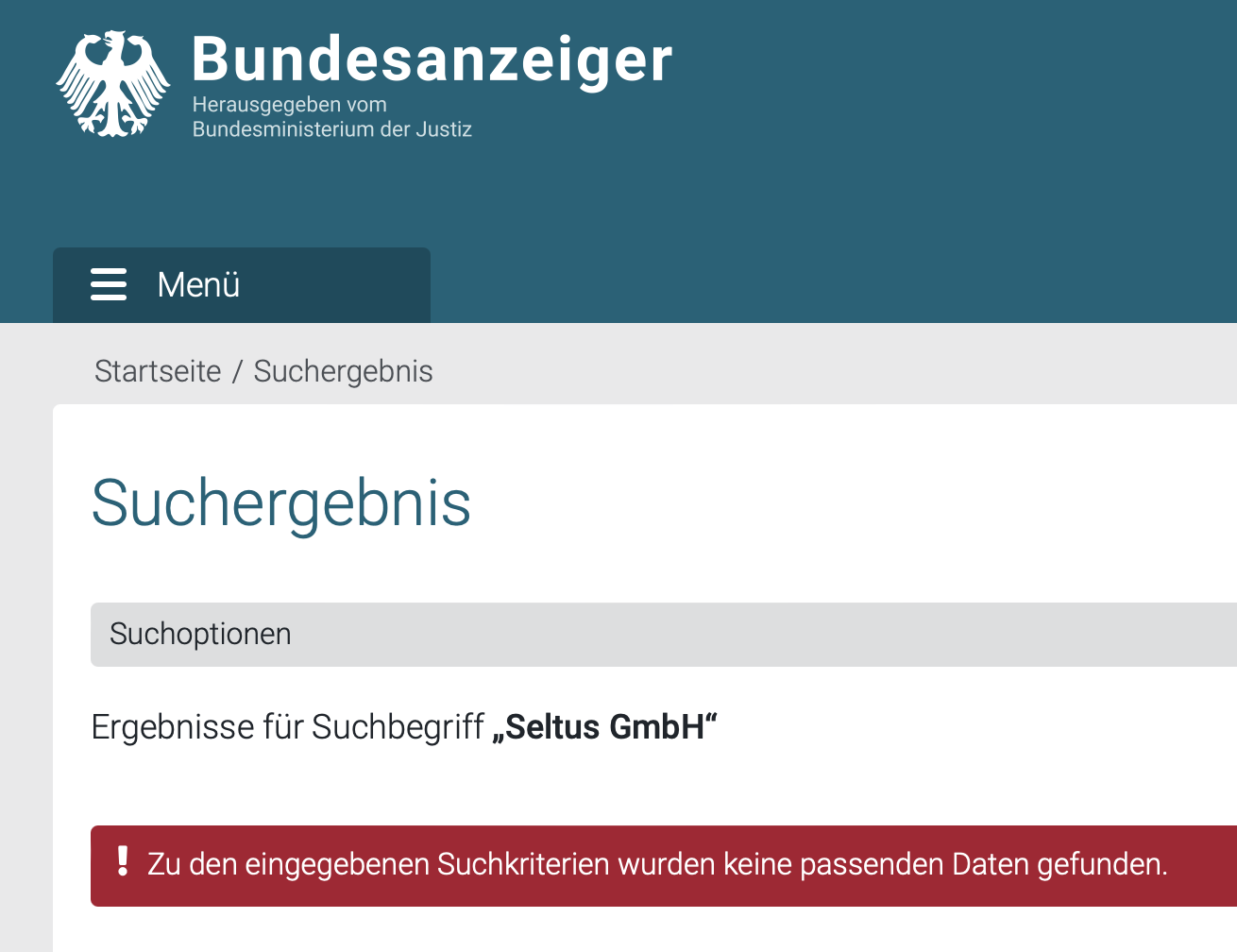The height and width of the screenshot is (952, 1237).
Task: Click the Menü label
Action: [x=198, y=284]
